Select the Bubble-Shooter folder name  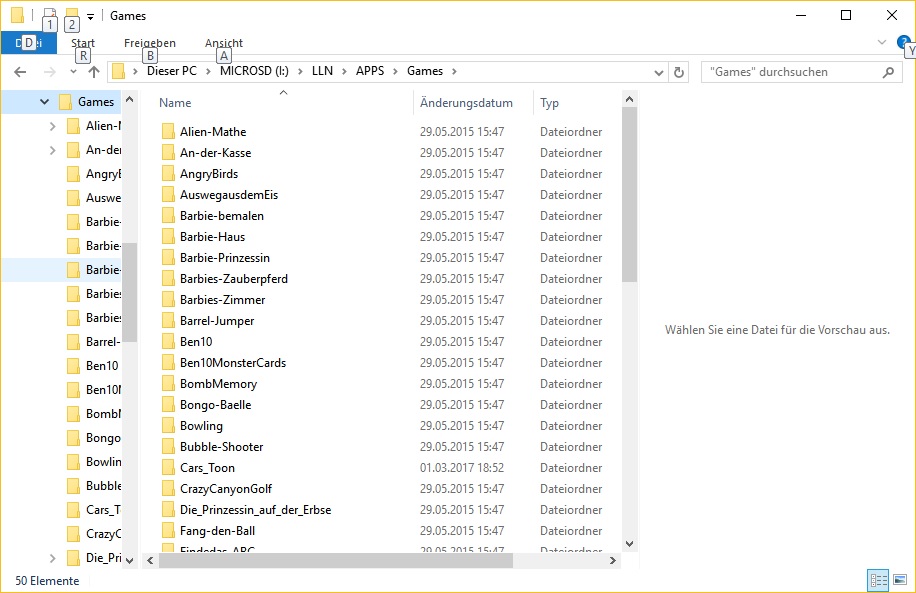click(221, 447)
